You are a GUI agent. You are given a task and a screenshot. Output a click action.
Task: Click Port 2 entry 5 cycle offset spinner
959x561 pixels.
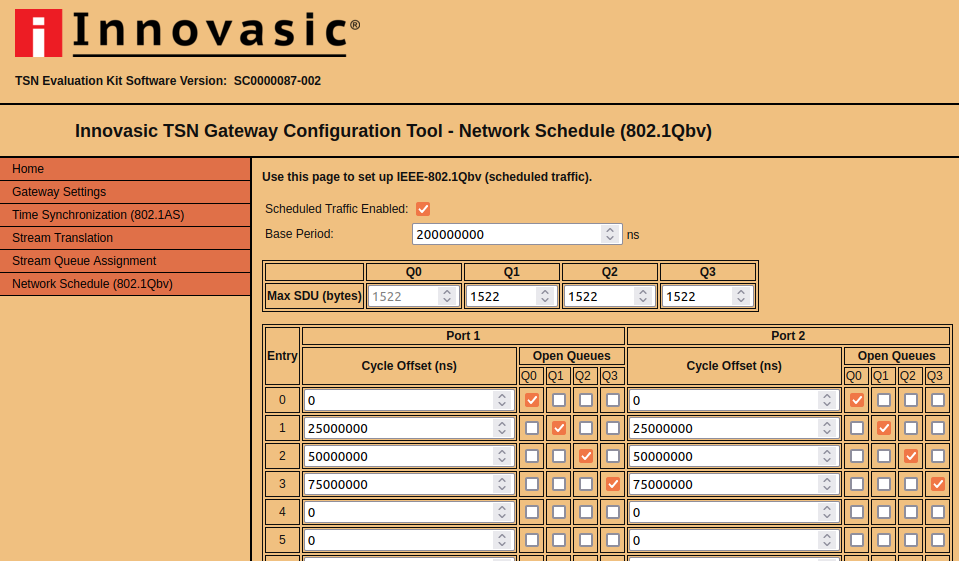click(826, 540)
